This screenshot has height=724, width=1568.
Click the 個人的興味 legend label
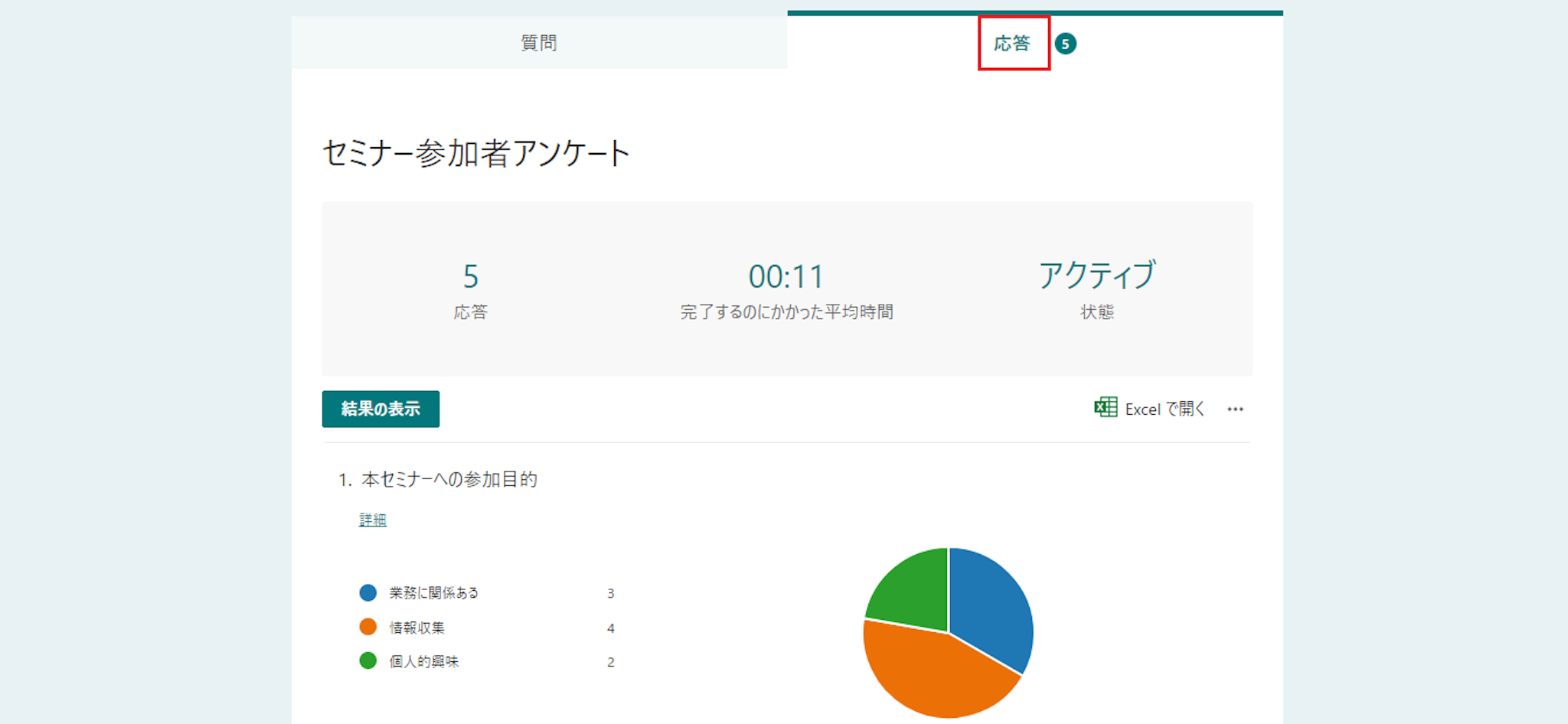pos(424,662)
